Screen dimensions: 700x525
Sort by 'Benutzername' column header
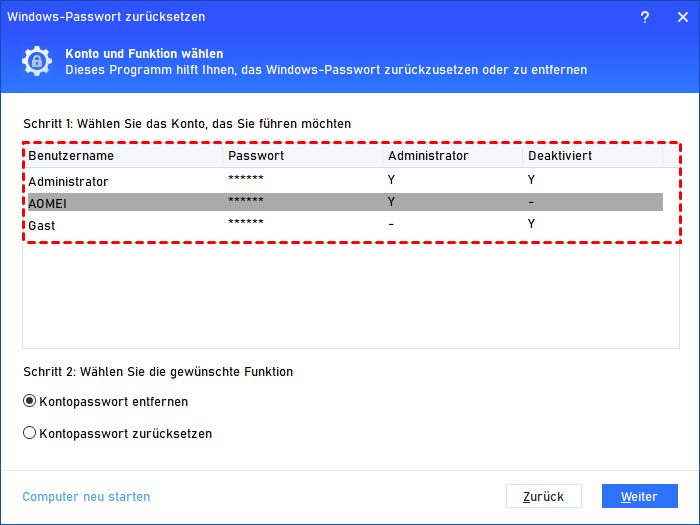[x=71, y=156]
